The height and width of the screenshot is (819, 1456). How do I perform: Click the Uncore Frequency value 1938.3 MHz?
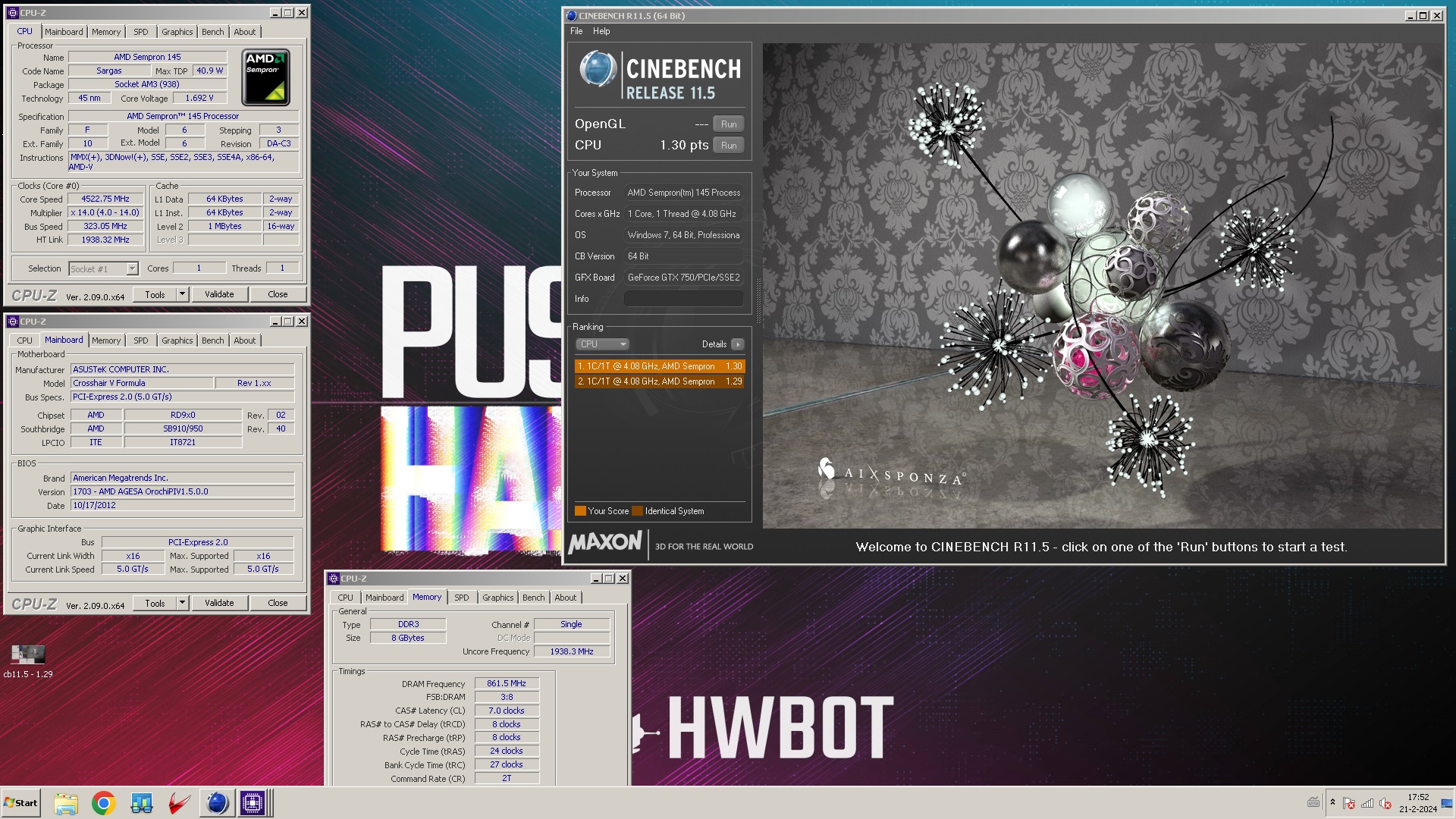click(572, 651)
